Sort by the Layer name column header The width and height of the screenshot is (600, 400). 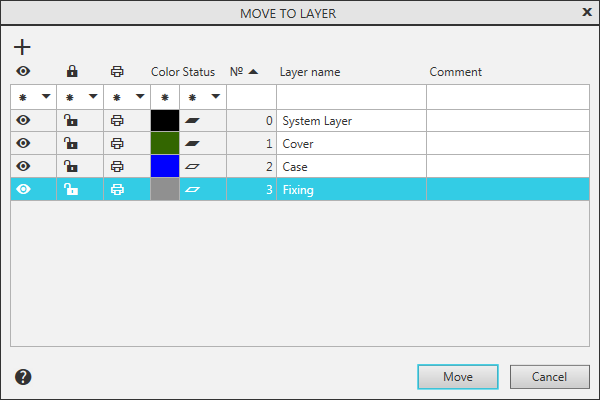310,72
